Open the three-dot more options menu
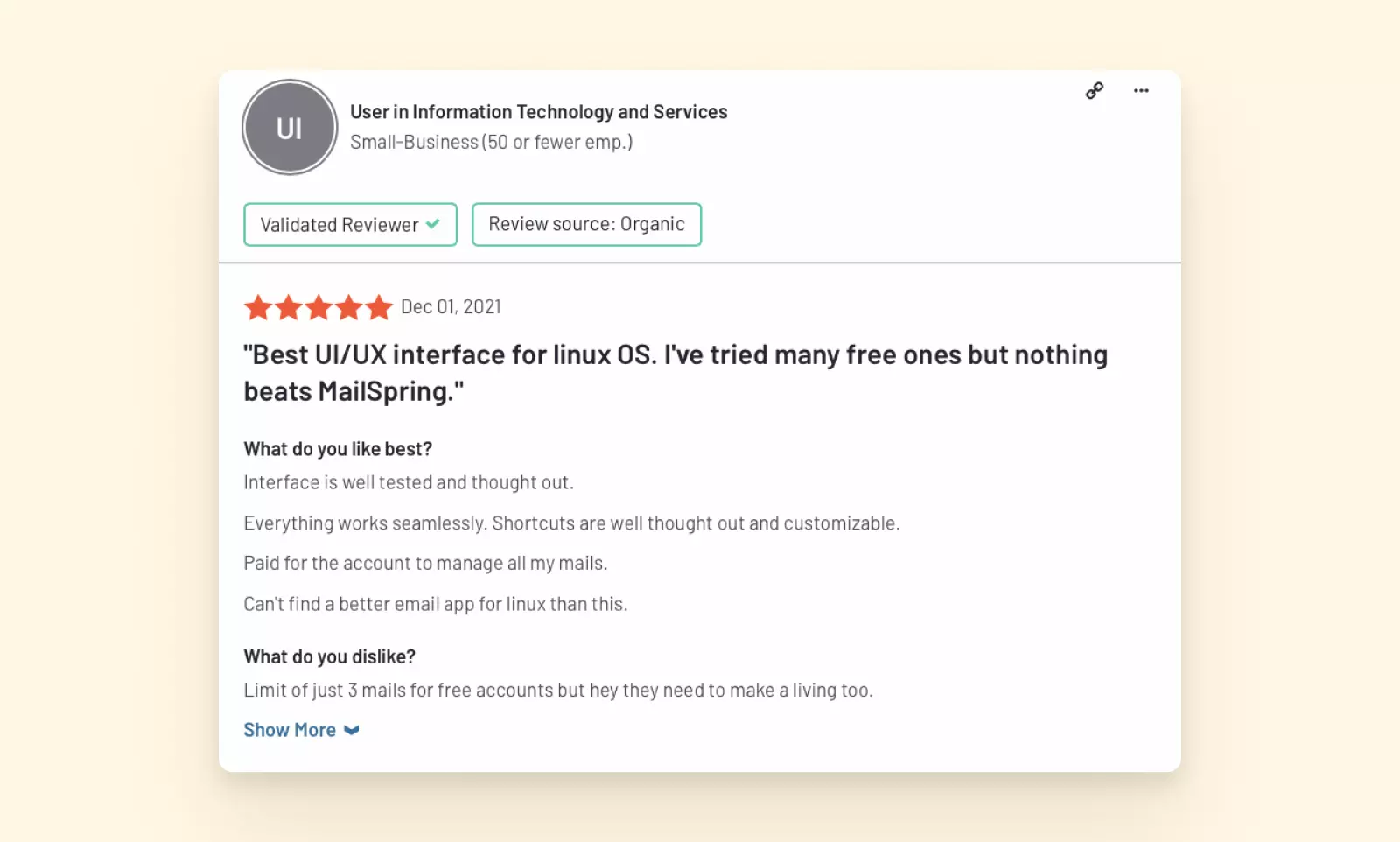Screen dimensions: 1400x842 coord(1141,91)
